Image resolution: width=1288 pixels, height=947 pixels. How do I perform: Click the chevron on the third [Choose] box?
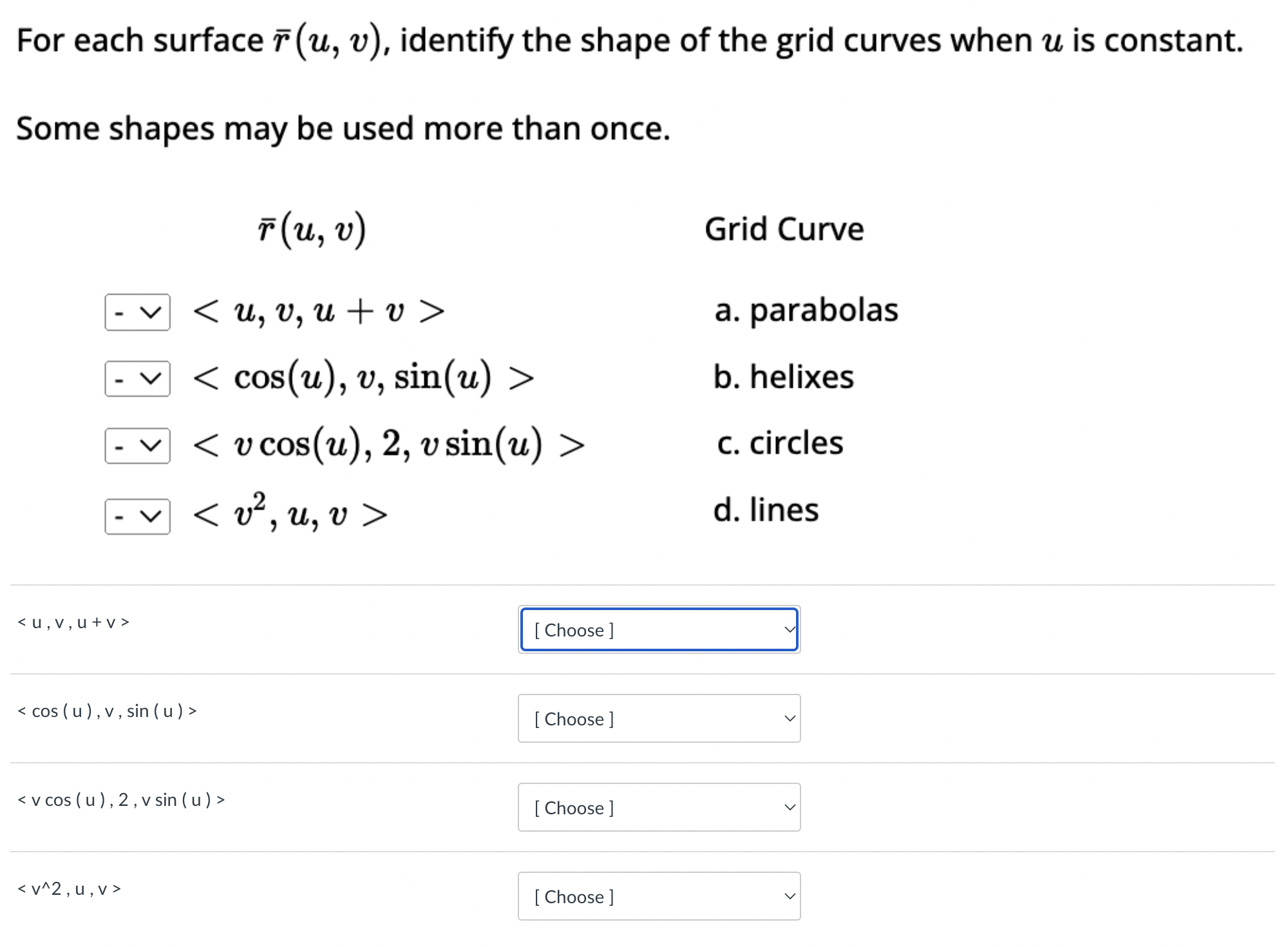click(790, 808)
